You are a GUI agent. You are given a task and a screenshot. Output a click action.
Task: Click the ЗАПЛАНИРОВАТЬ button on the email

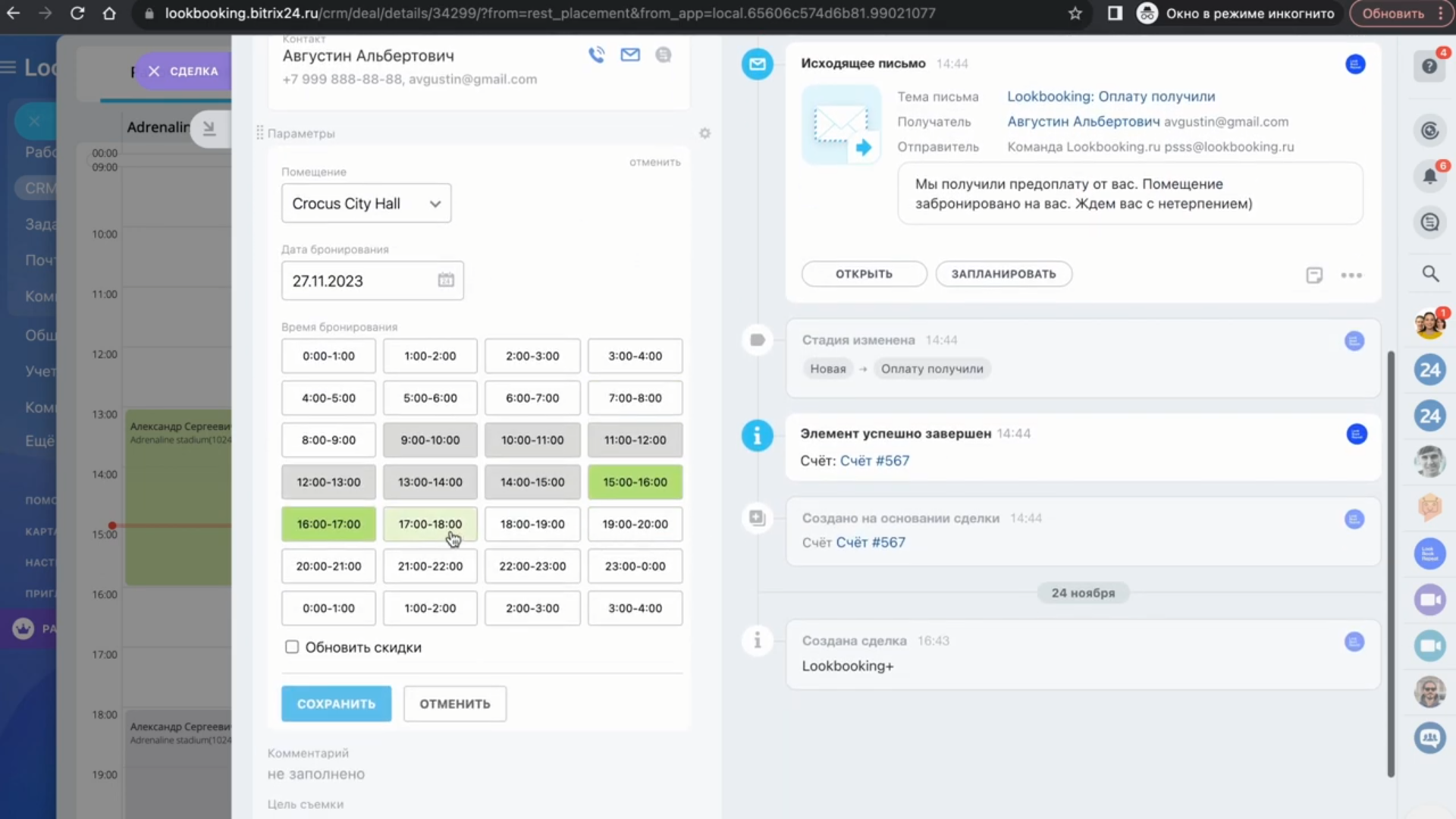(x=1003, y=274)
